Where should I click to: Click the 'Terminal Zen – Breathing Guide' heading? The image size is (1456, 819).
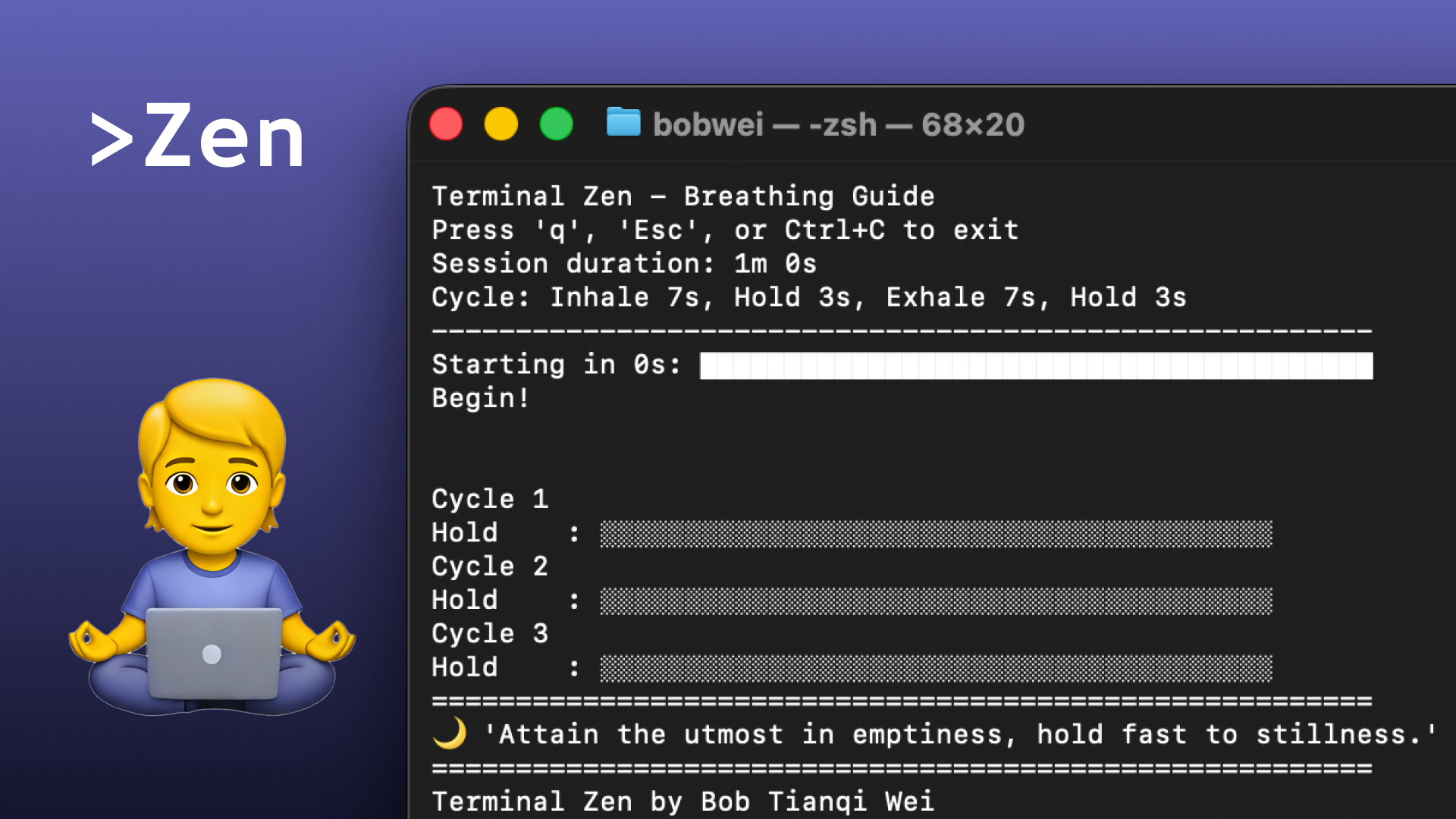pyautogui.click(x=682, y=196)
